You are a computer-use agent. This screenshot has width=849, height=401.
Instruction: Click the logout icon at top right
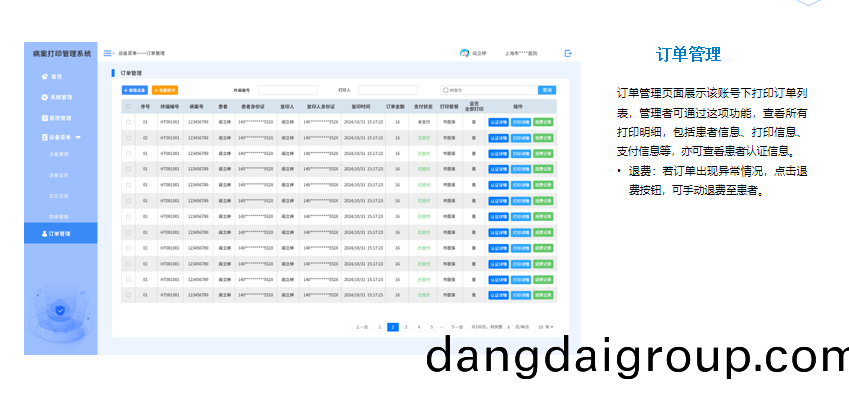pos(568,53)
